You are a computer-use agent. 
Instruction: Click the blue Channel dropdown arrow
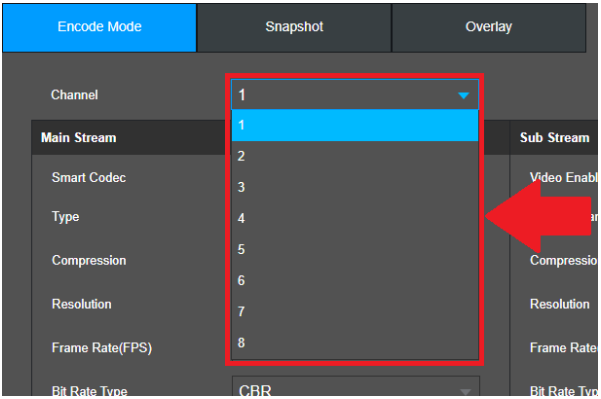tap(463, 95)
